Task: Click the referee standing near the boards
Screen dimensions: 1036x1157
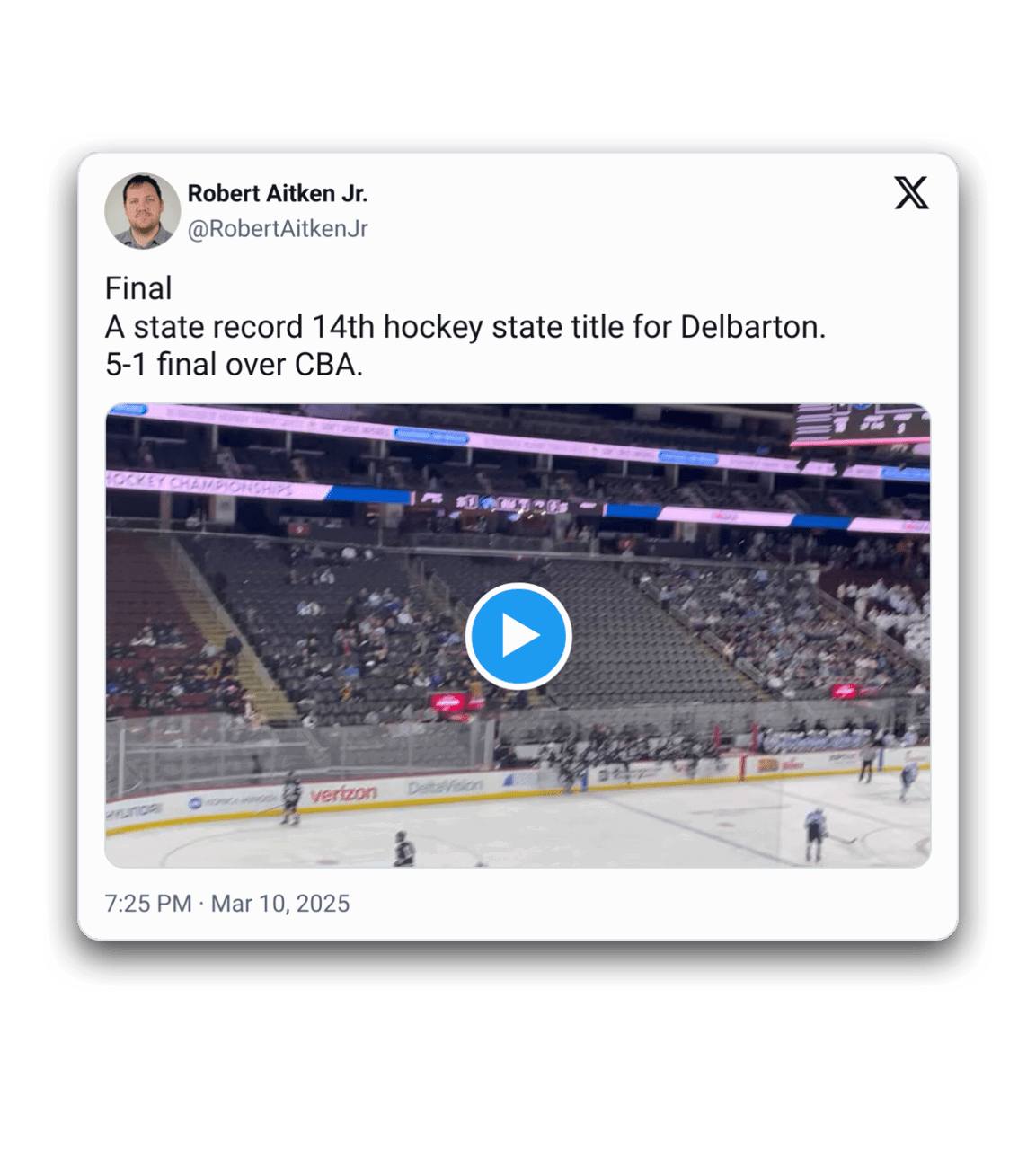Action: coord(866,763)
